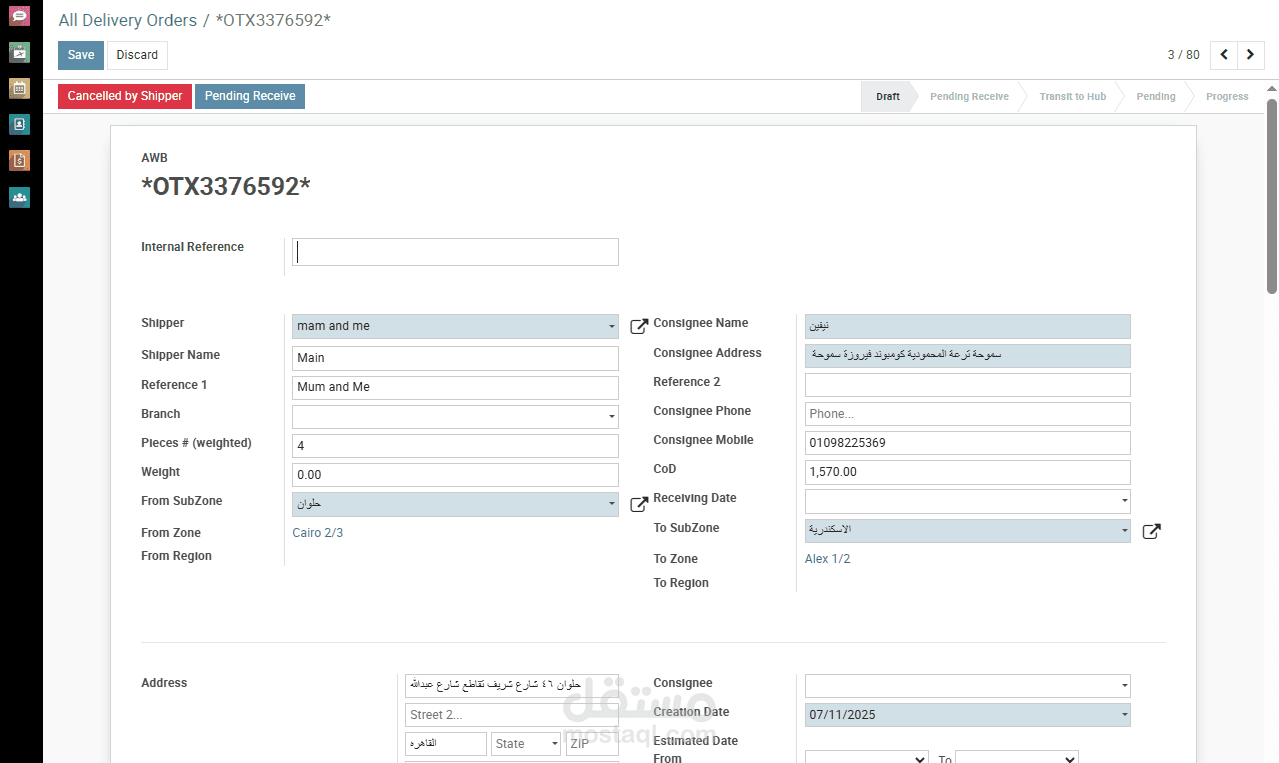Screen dimensions: 1279x763
Task: Click the Pieces # (weighted) field
Action: click(455, 446)
